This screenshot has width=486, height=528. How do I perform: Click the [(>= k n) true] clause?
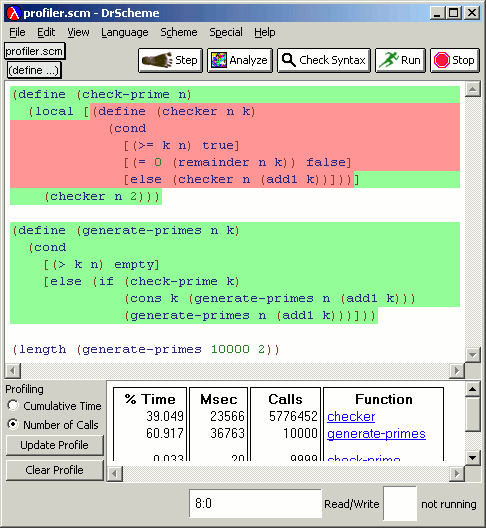[182, 145]
